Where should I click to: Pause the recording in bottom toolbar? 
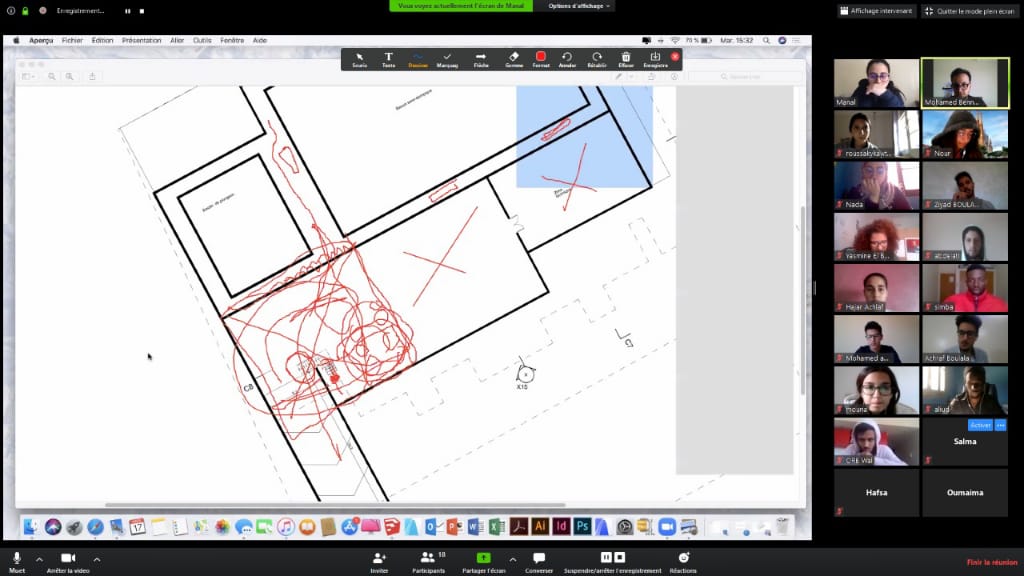coord(605,557)
